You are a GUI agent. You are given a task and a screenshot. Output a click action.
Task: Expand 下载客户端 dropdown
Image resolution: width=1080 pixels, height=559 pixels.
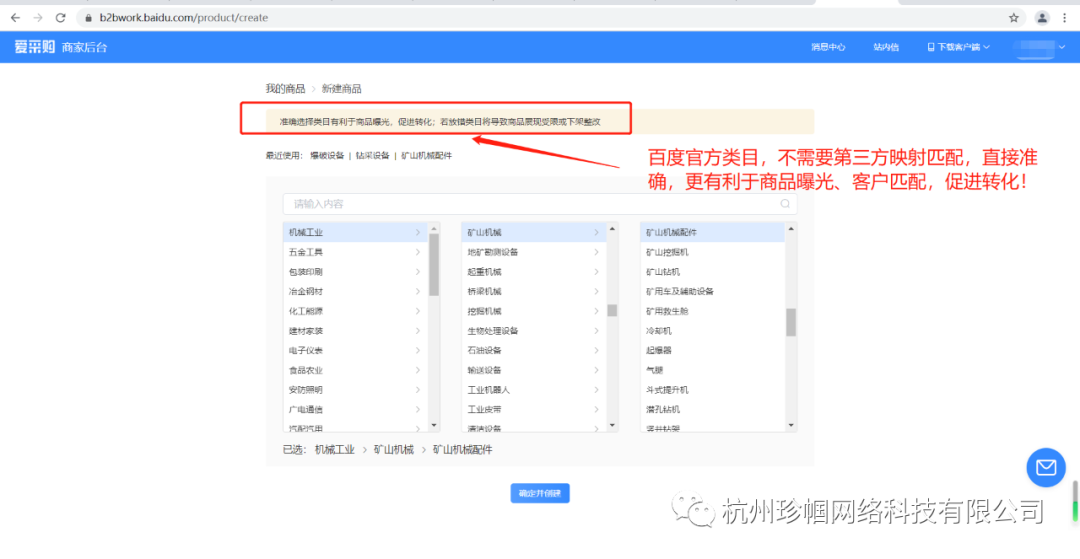click(958, 48)
